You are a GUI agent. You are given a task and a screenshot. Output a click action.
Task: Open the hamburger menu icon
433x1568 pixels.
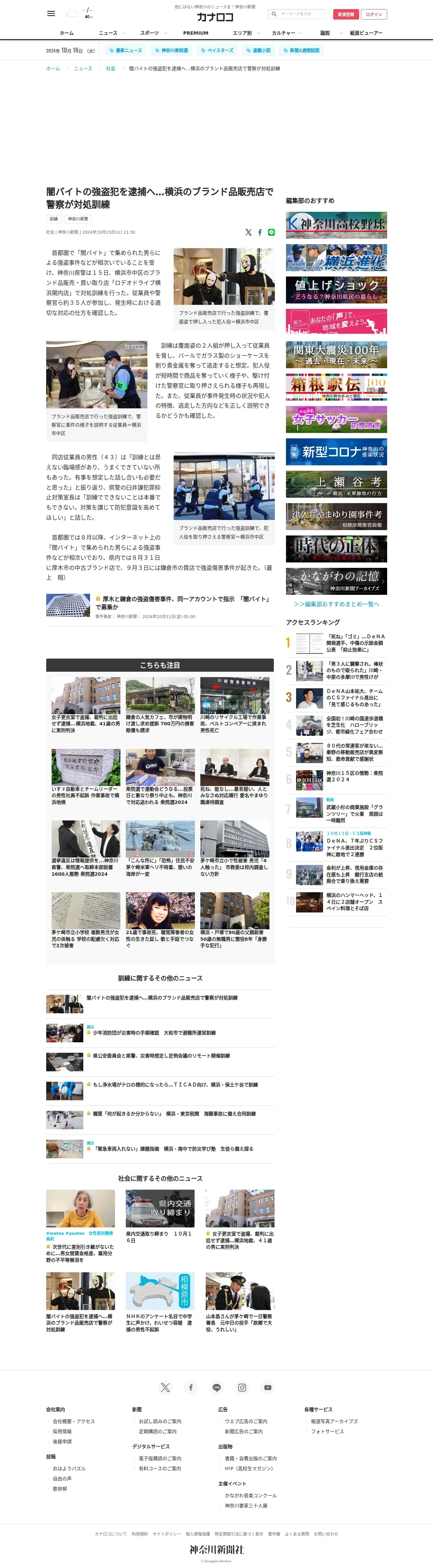pyautogui.click(x=51, y=13)
